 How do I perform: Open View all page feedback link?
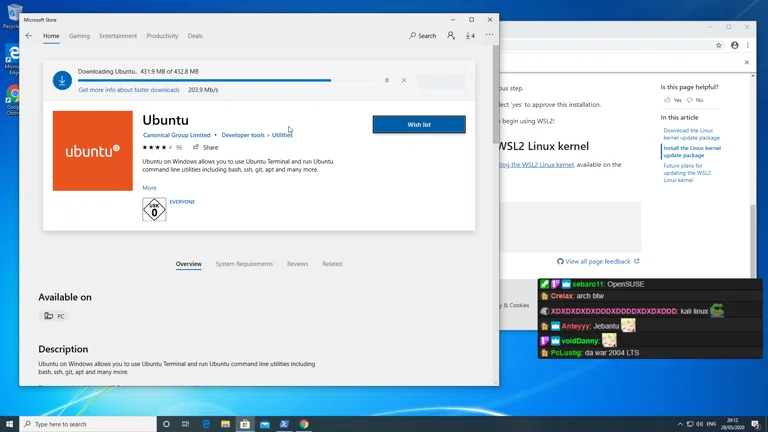pos(598,262)
